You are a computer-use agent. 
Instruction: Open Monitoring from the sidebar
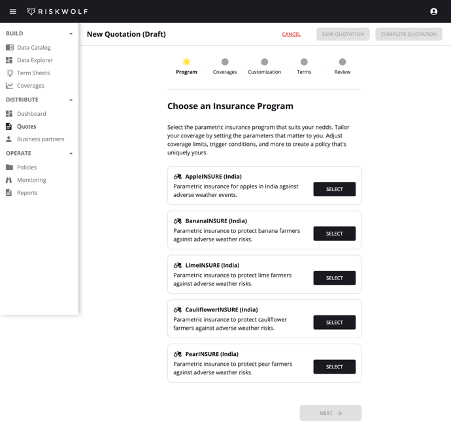(31, 180)
